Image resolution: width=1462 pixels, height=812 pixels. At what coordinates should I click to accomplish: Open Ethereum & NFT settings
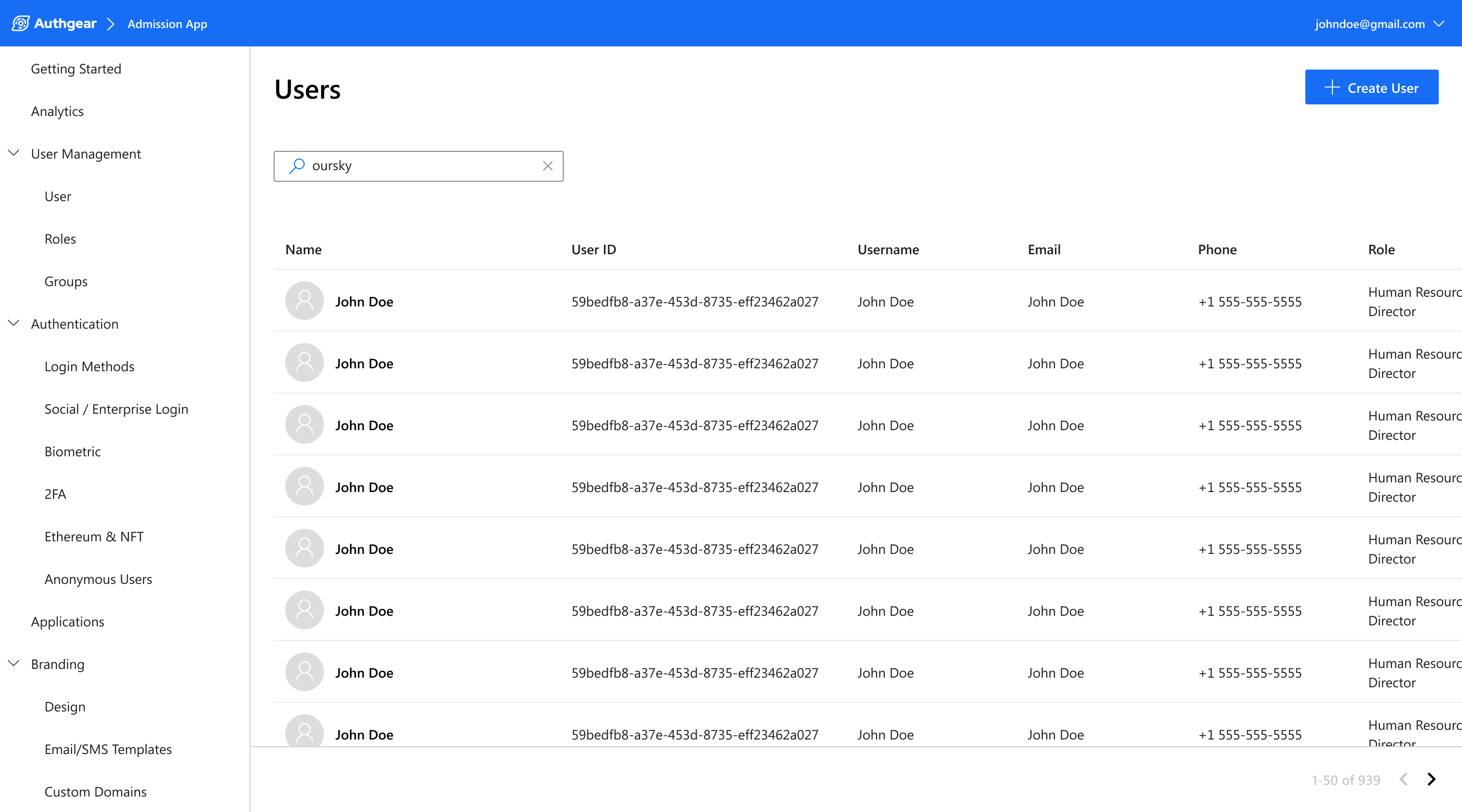94,537
